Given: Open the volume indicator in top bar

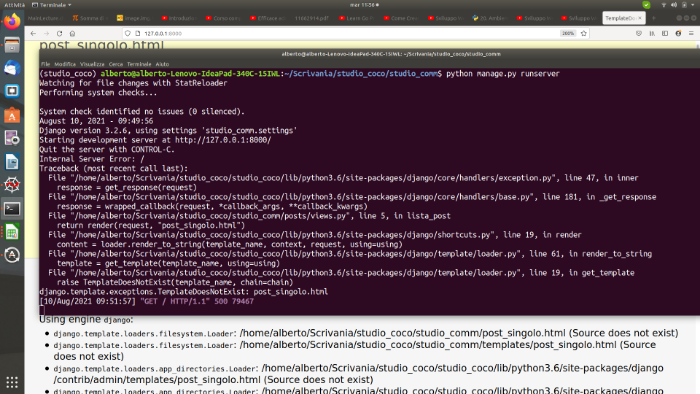Looking at the screenshot, I should pos(674,5).
